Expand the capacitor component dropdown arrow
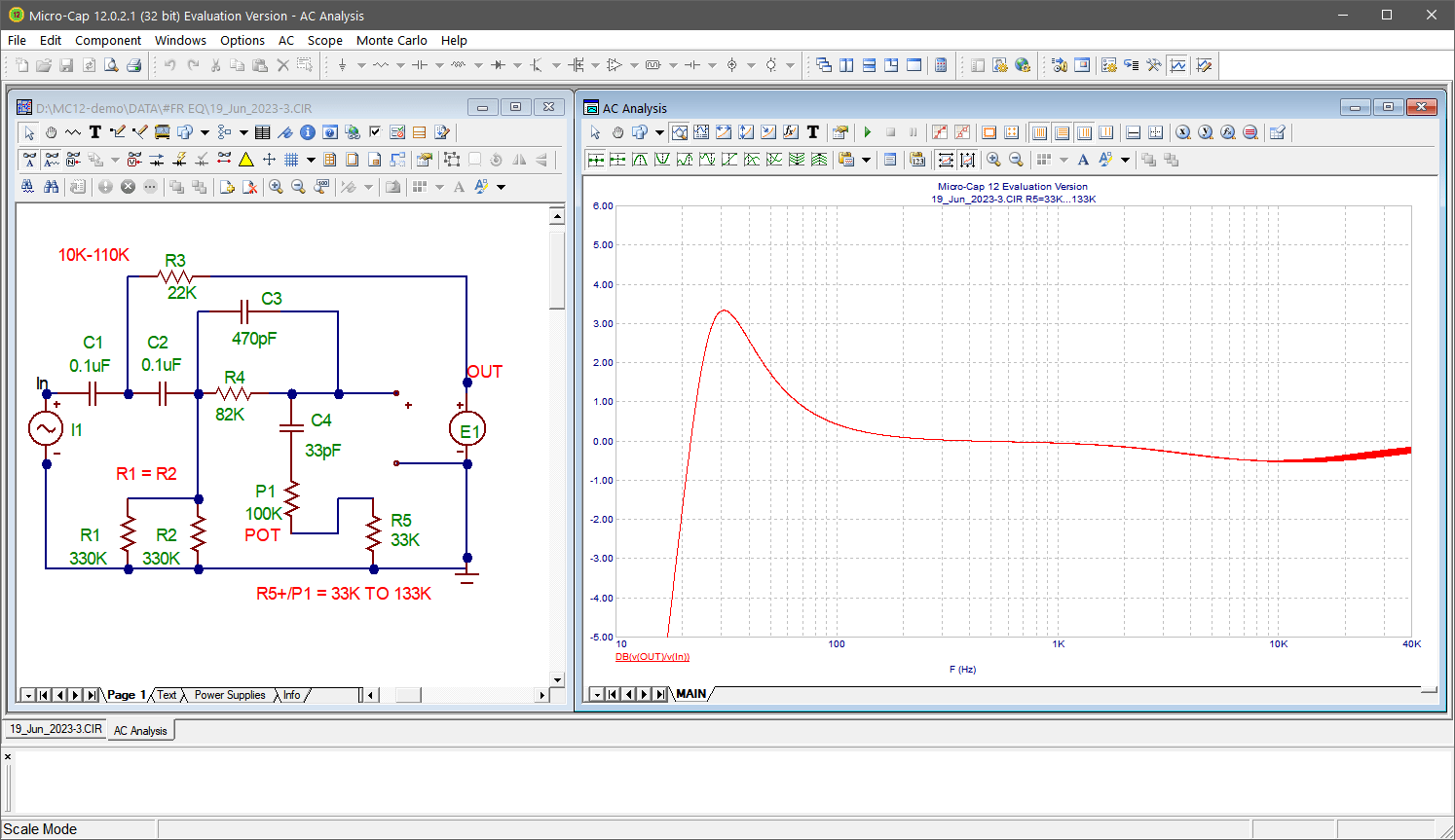The height and width of the screenshot is (840, 1455). pos(439,65)
